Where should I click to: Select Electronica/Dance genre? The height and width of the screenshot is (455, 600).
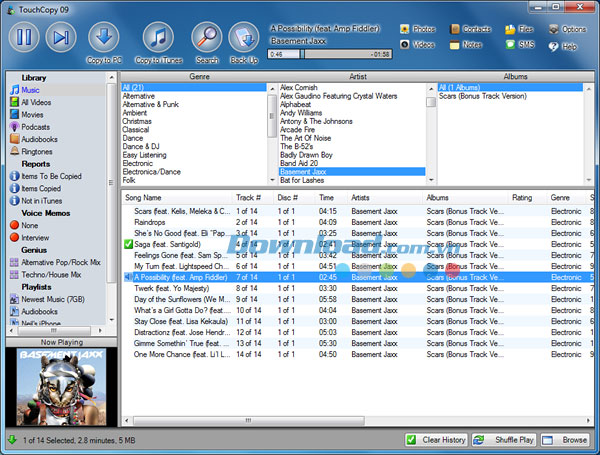(152, 171)
